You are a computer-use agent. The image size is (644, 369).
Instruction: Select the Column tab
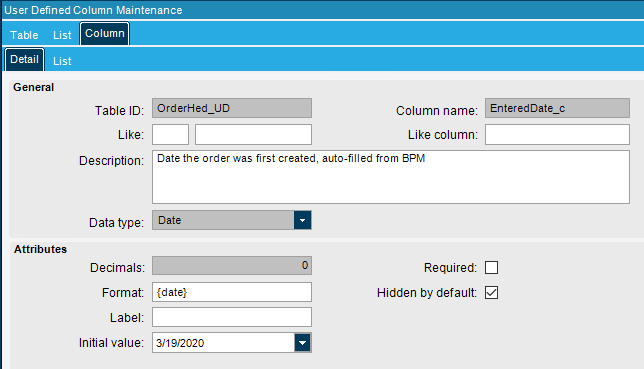[x=105, y=33]
